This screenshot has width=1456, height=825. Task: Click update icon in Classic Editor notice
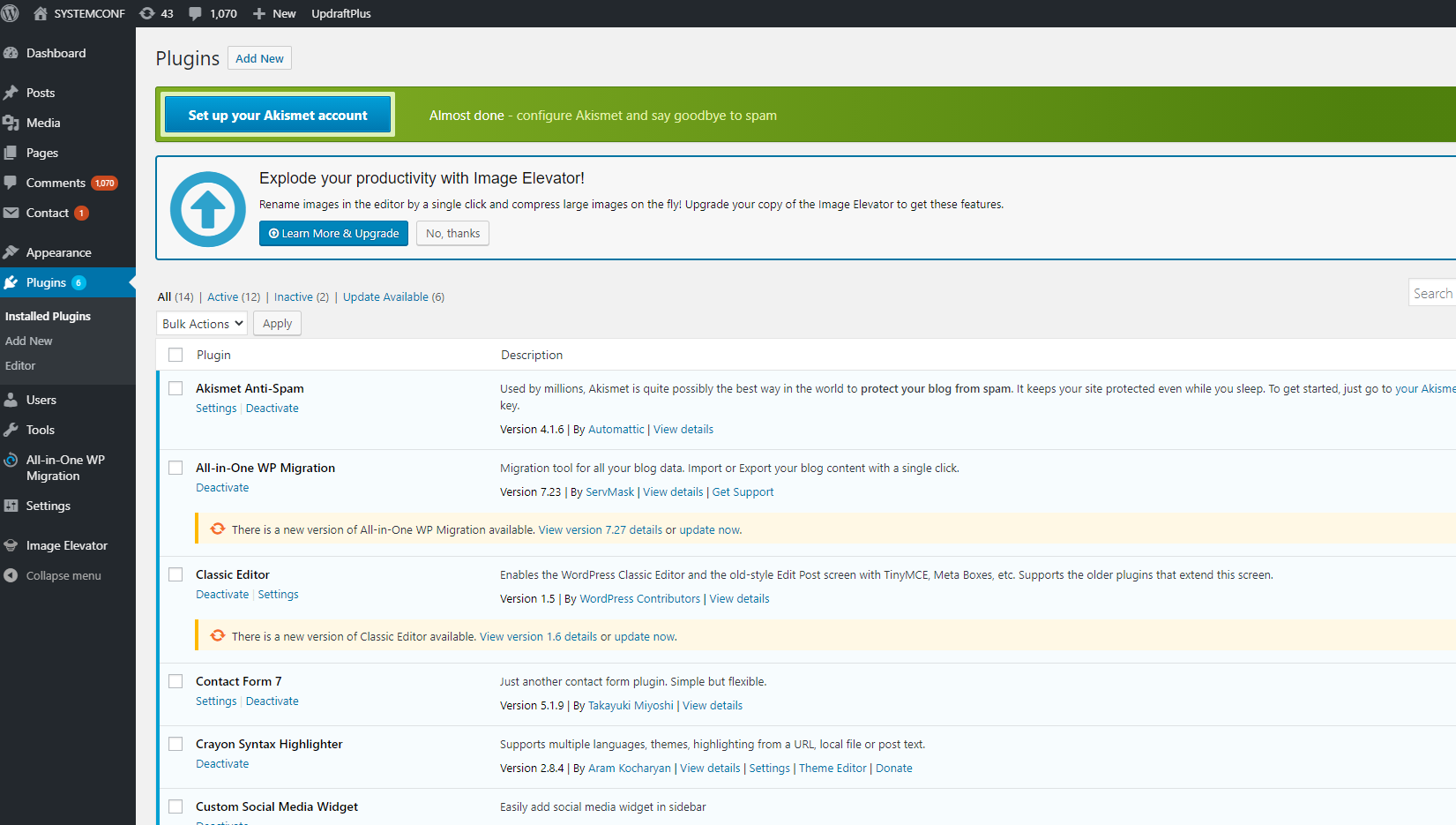tap(218, 636)
